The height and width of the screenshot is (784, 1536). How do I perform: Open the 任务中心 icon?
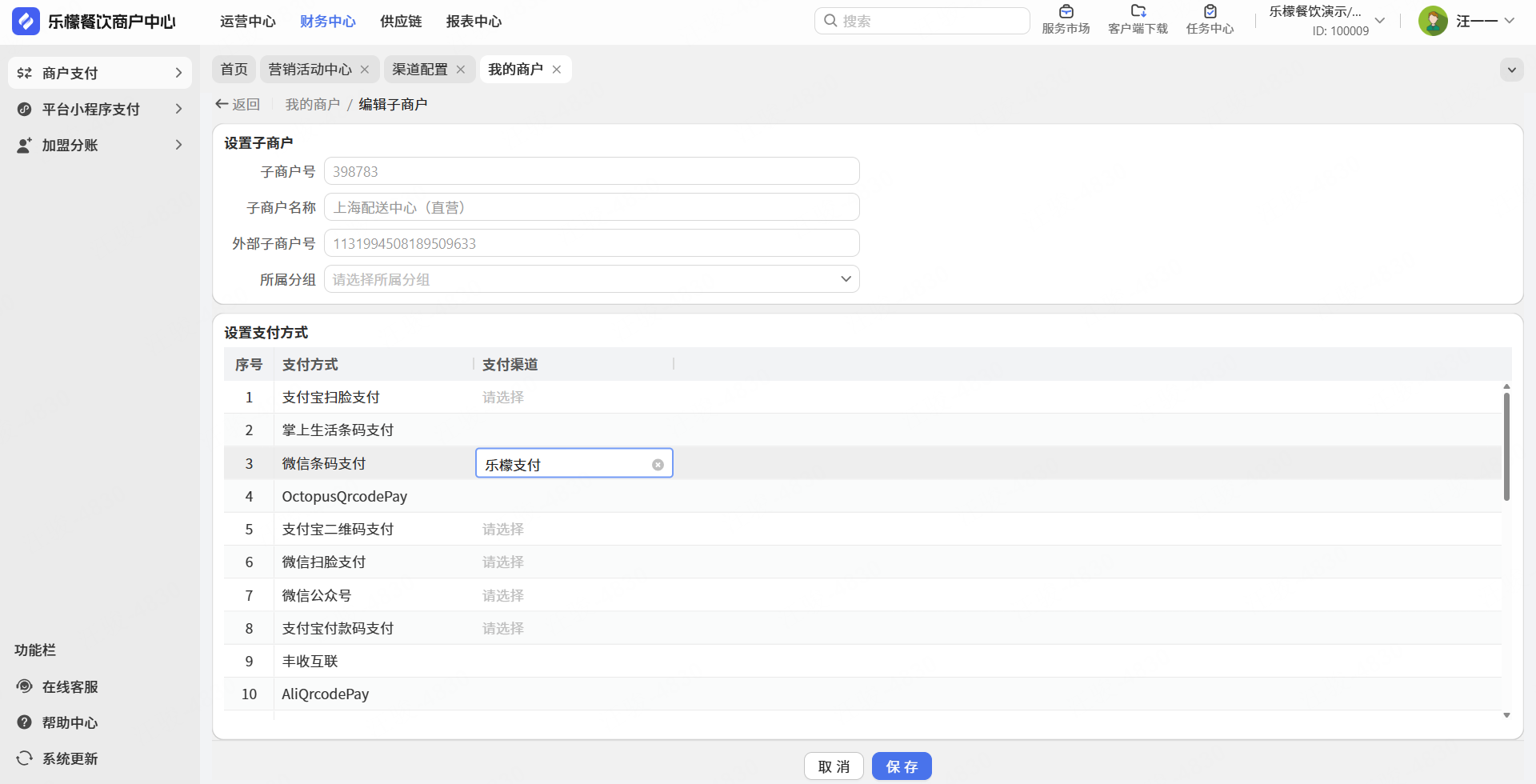[x=1210, y=11]
